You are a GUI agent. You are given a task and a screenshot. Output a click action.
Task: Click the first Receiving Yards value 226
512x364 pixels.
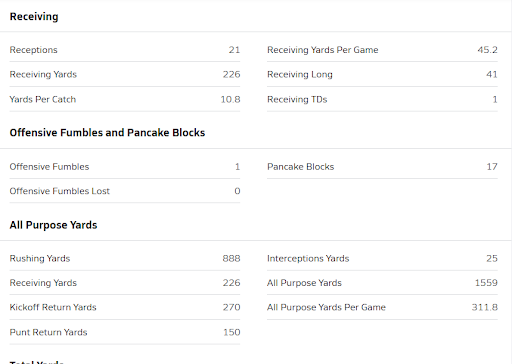tap(231, 74)
